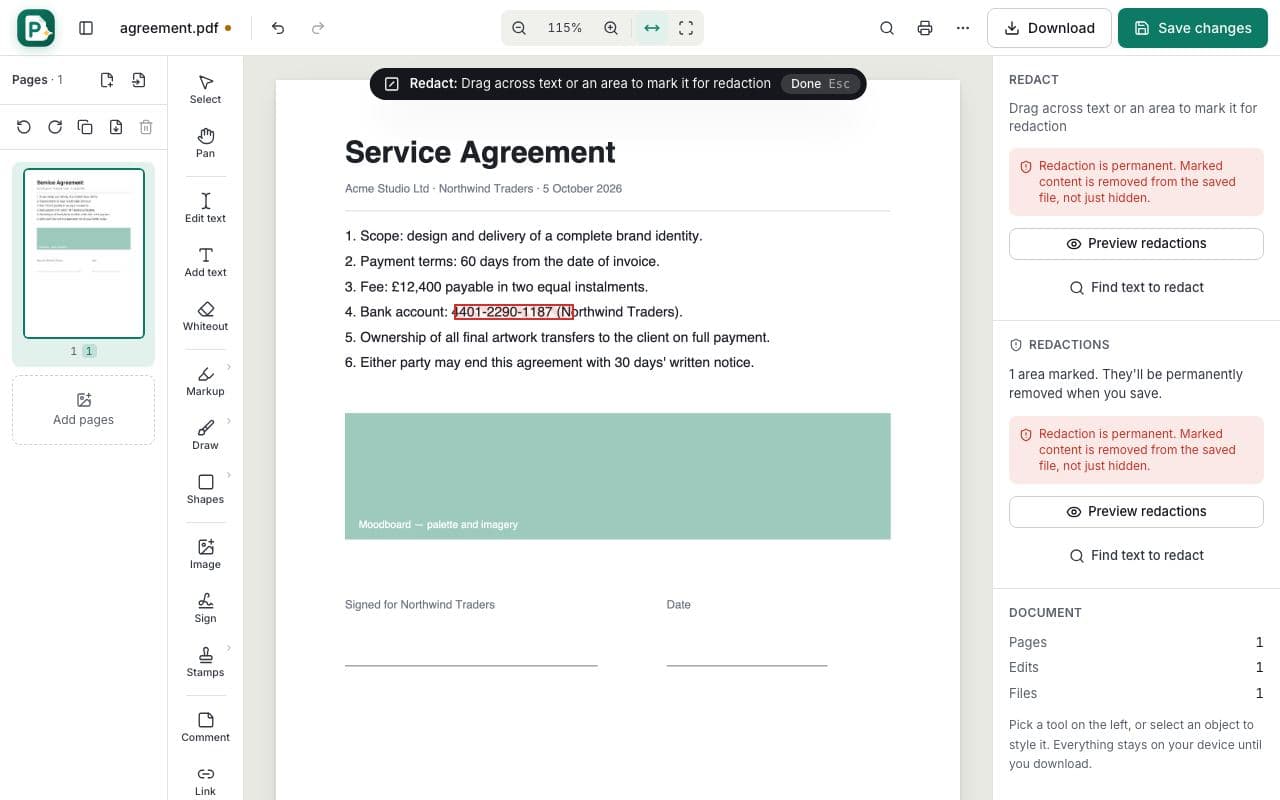Screen dimensions: 1280x800
Task: Expand the Draw tool submenu arrow
Action: (229, 421)
